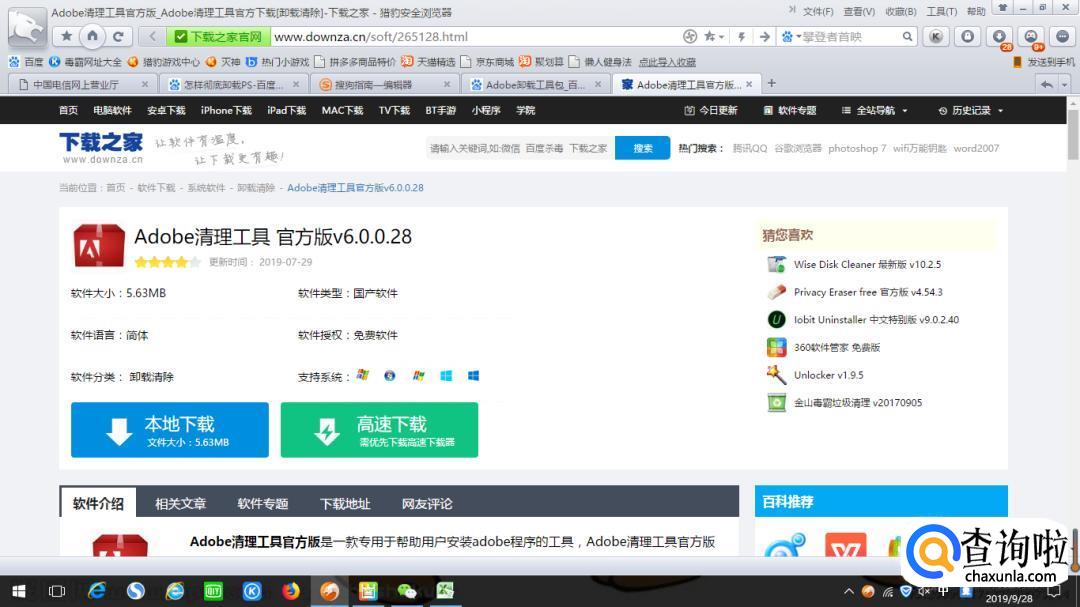Viewport: 1080px width, 607px height.
Task: Switch to 相关文章 tab
Action: (180, 504)
